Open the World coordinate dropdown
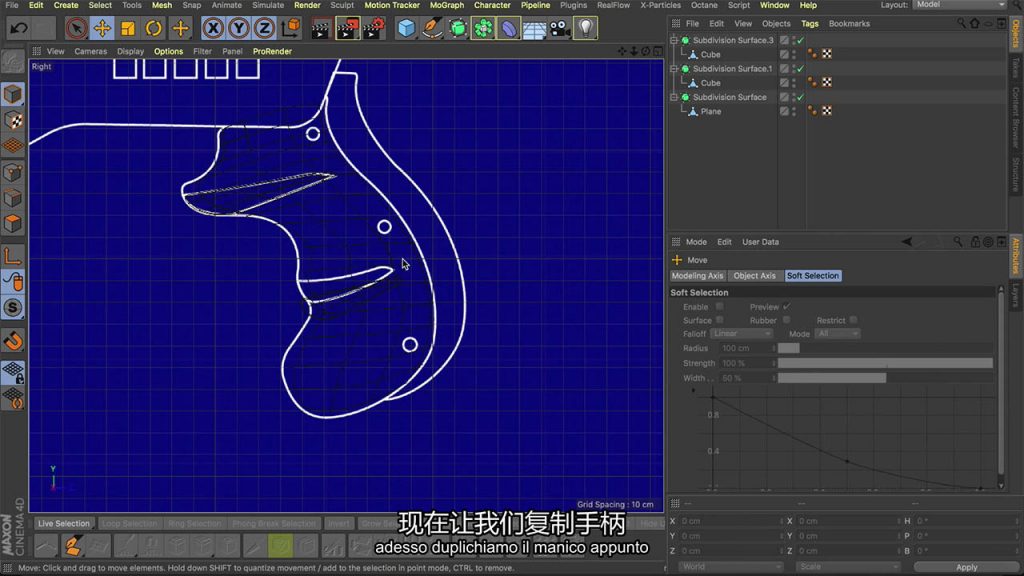 [x=730, y=566]
